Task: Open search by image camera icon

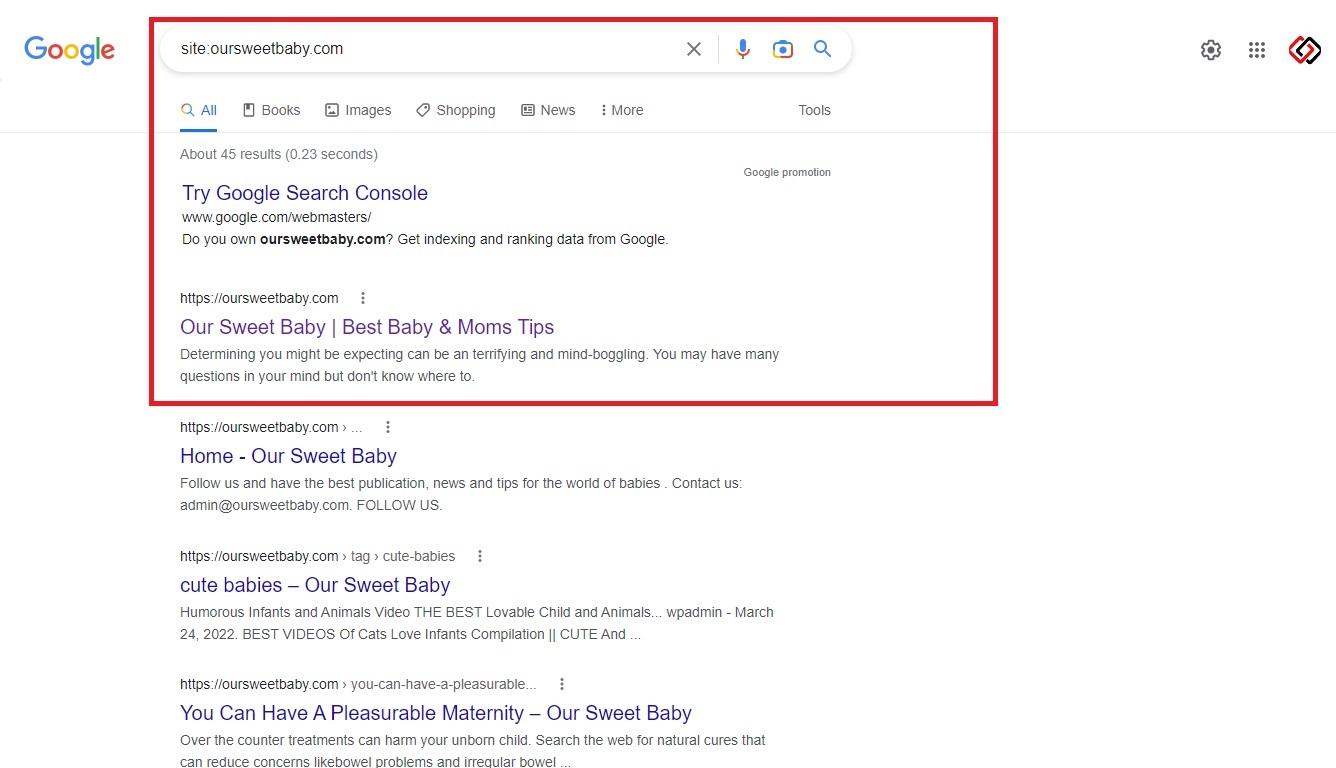Action: [x=783, y=49]
